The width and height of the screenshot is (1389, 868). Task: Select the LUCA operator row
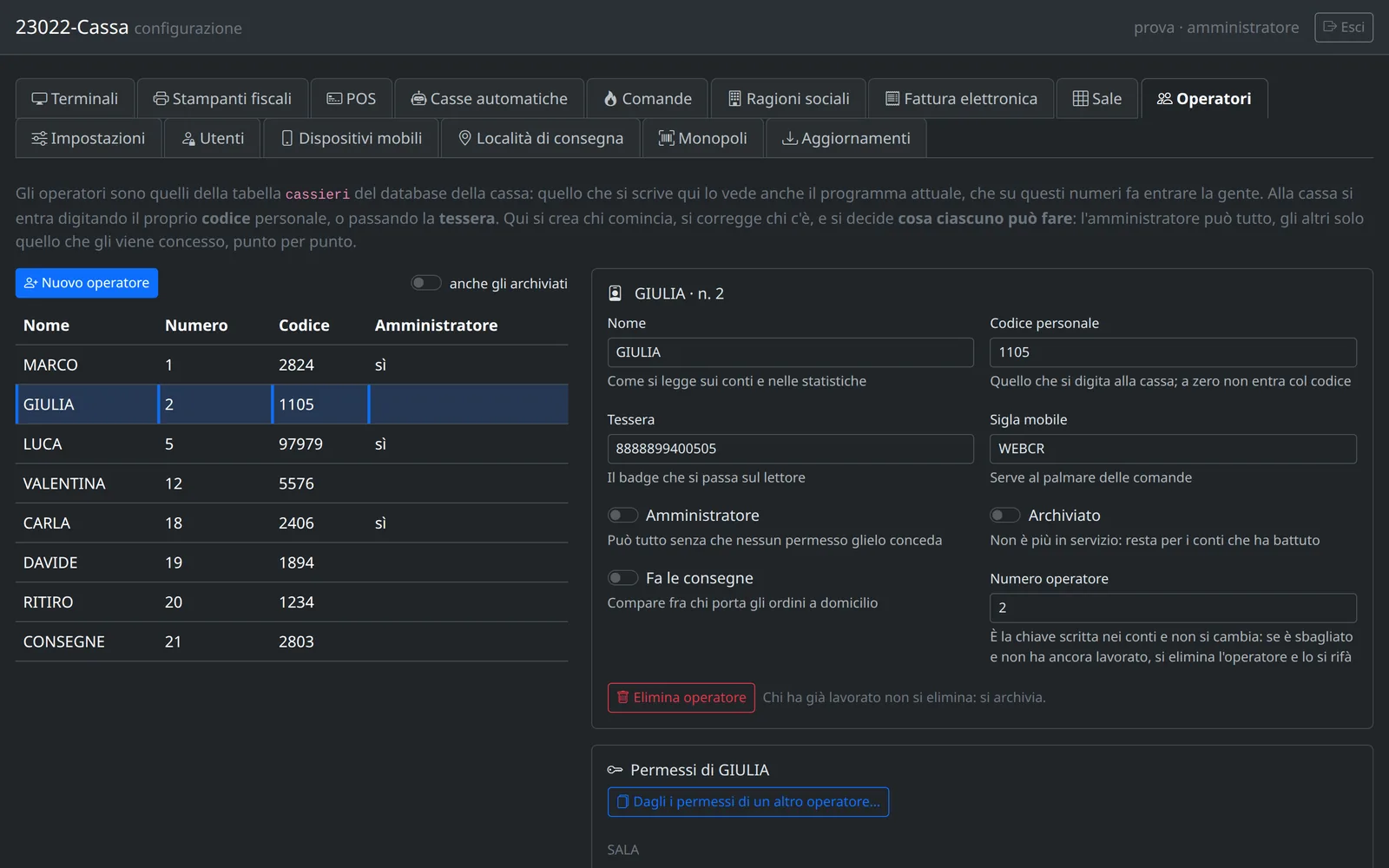pyautogui.click(x=292, y=444)
